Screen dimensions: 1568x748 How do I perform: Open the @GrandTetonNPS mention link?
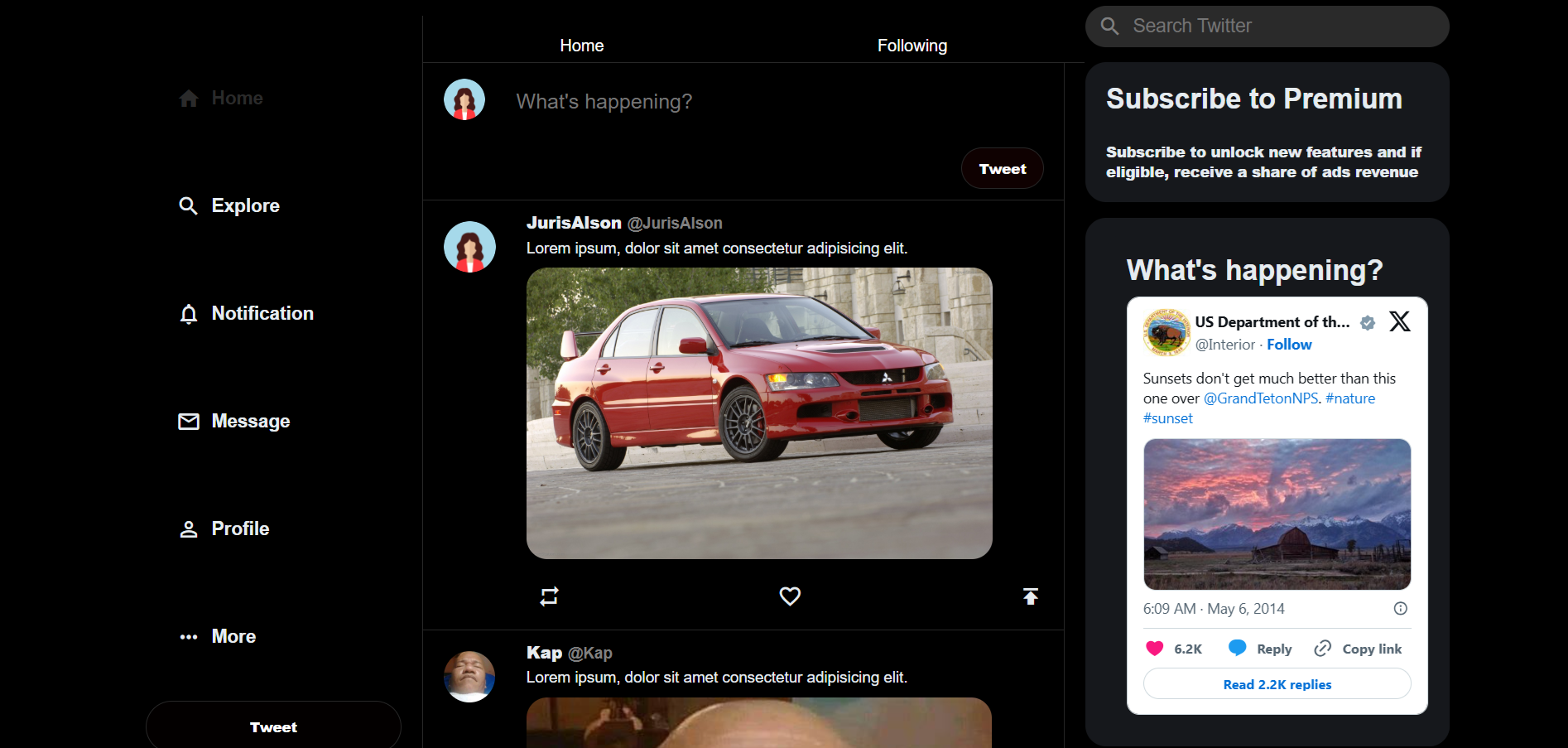tap(1261, 398)
